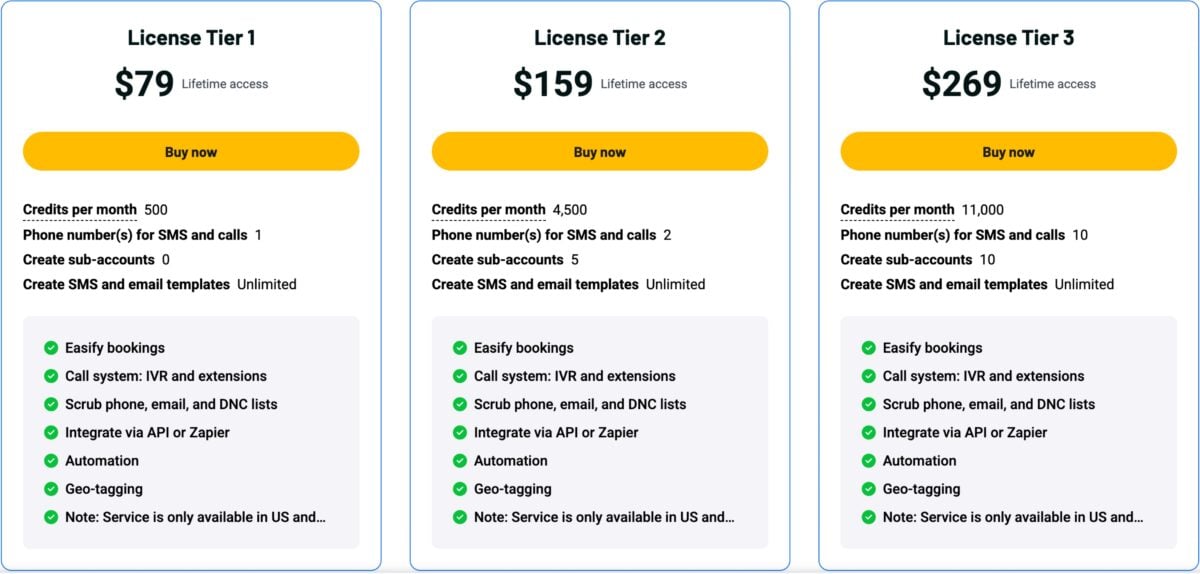This screenshot has width=1200, height=574.
Task: Click Buy now for License Tier 1
Action: coord(191,152)
